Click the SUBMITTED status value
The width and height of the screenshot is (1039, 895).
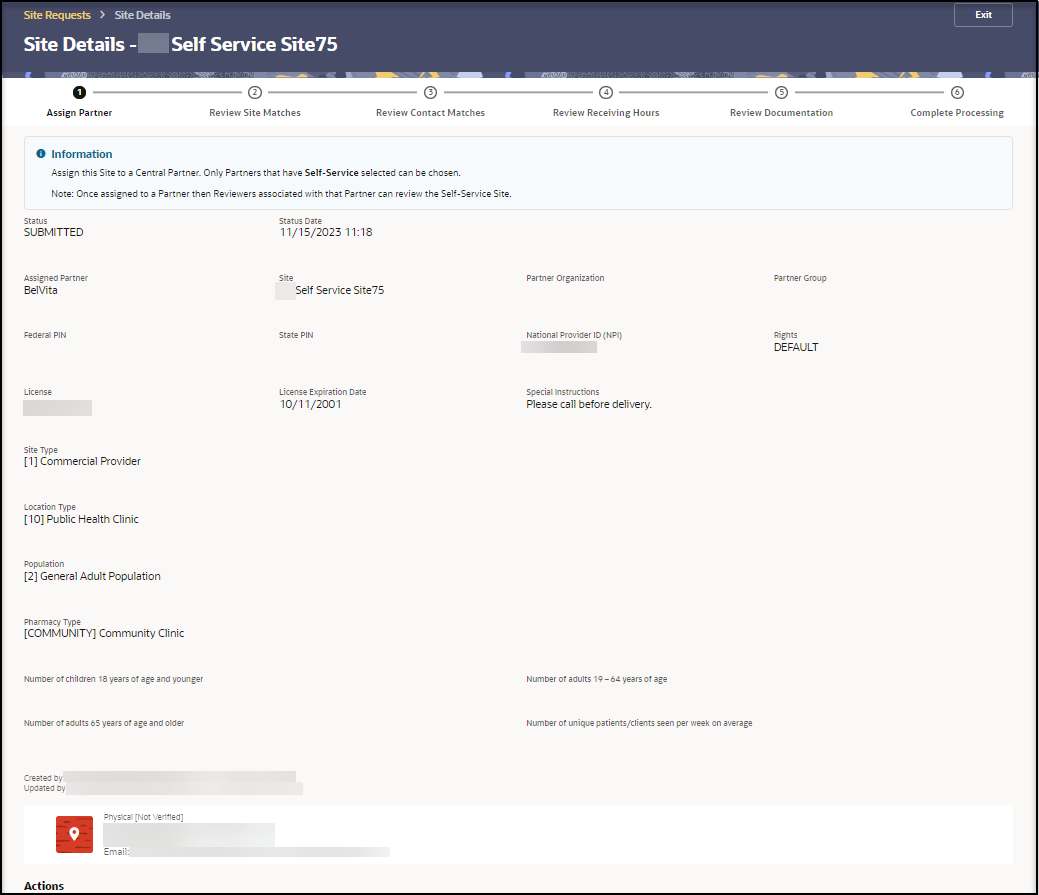pos(54,233)
